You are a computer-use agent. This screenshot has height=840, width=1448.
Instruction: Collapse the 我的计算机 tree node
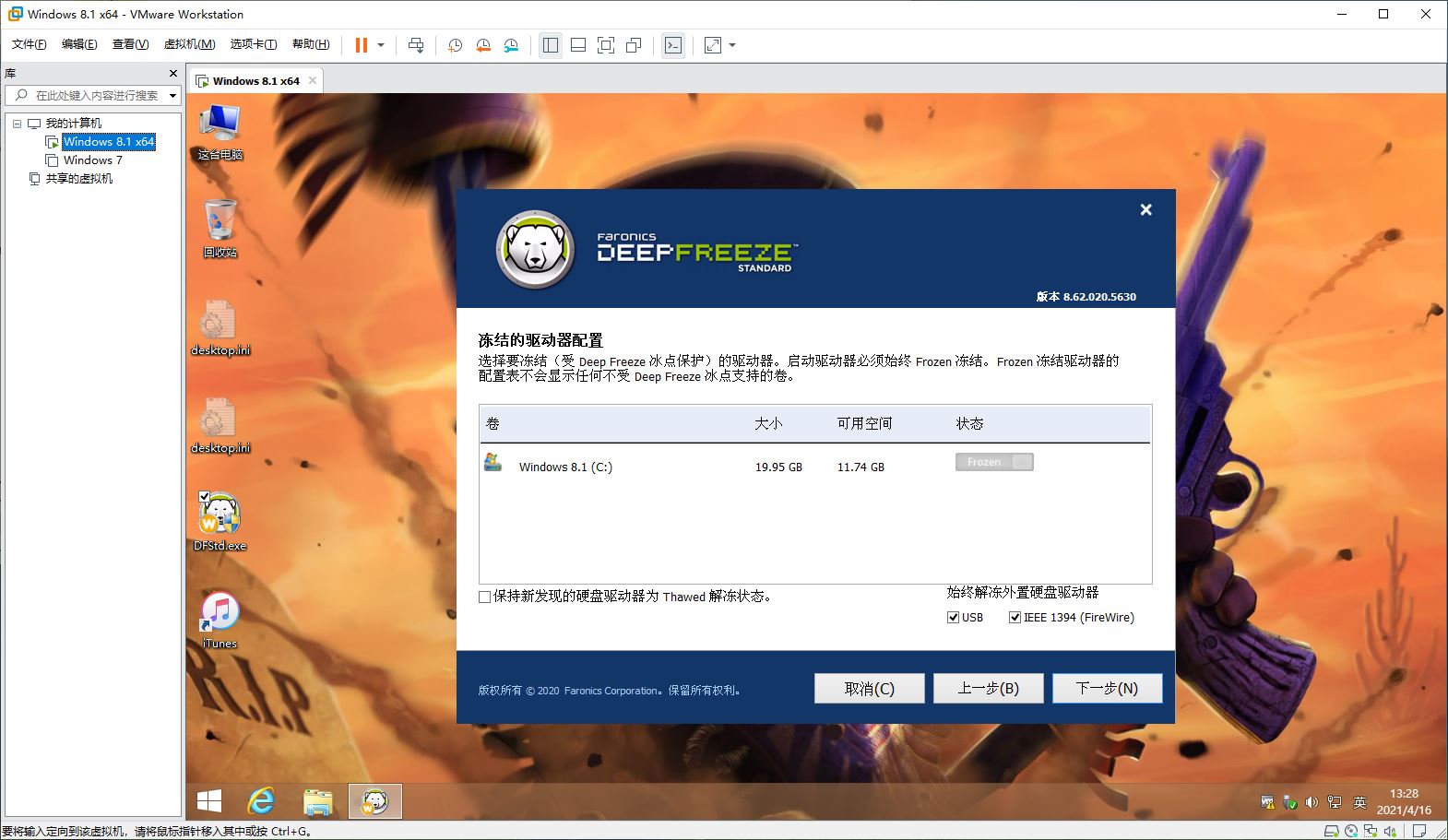[x=17, y=124]
